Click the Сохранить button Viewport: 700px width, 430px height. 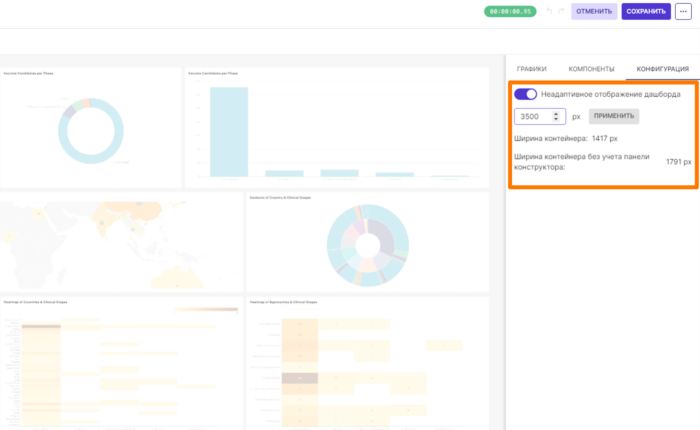click(646, 12)
